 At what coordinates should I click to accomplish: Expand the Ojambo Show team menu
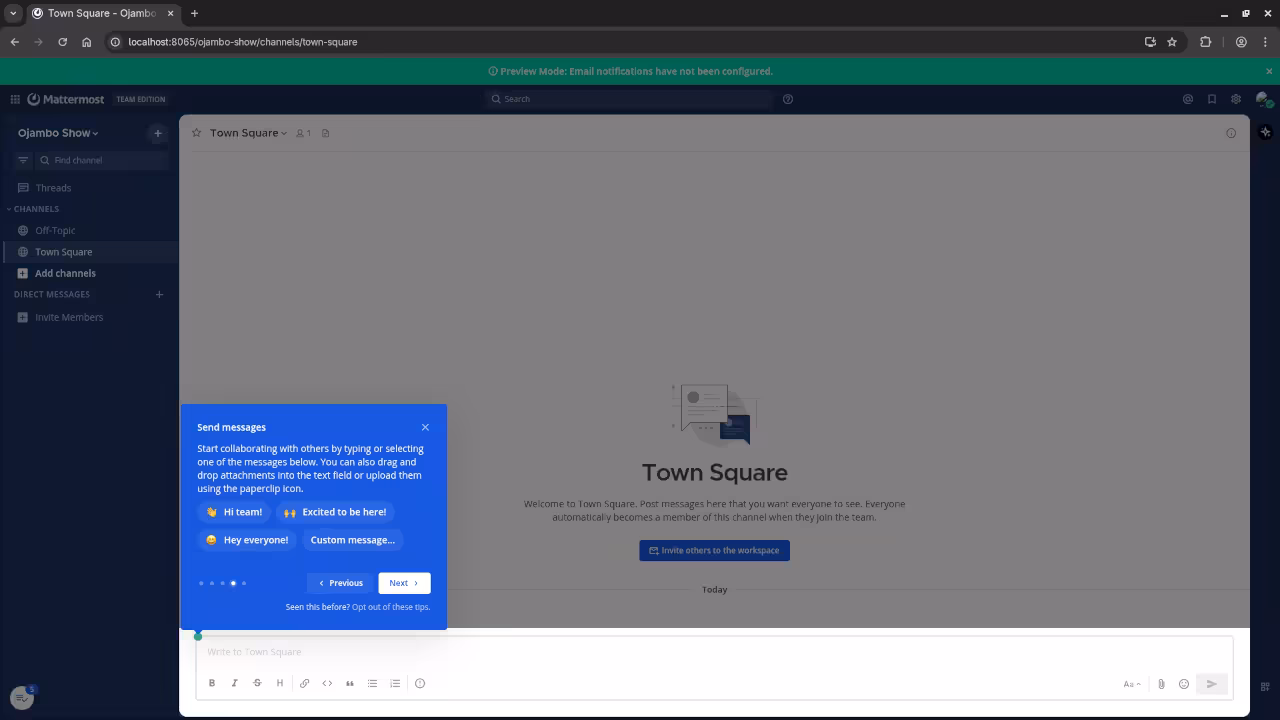[58, 133]
